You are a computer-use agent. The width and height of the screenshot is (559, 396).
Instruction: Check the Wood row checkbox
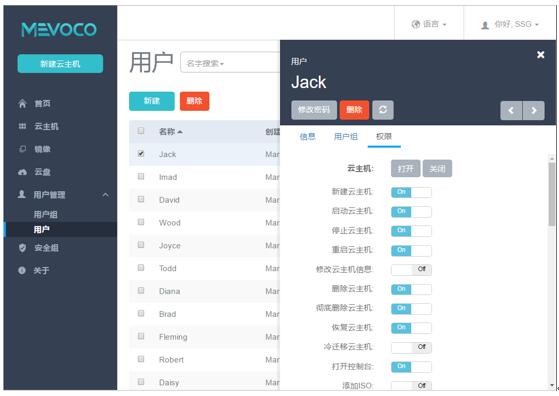(141, 222)
